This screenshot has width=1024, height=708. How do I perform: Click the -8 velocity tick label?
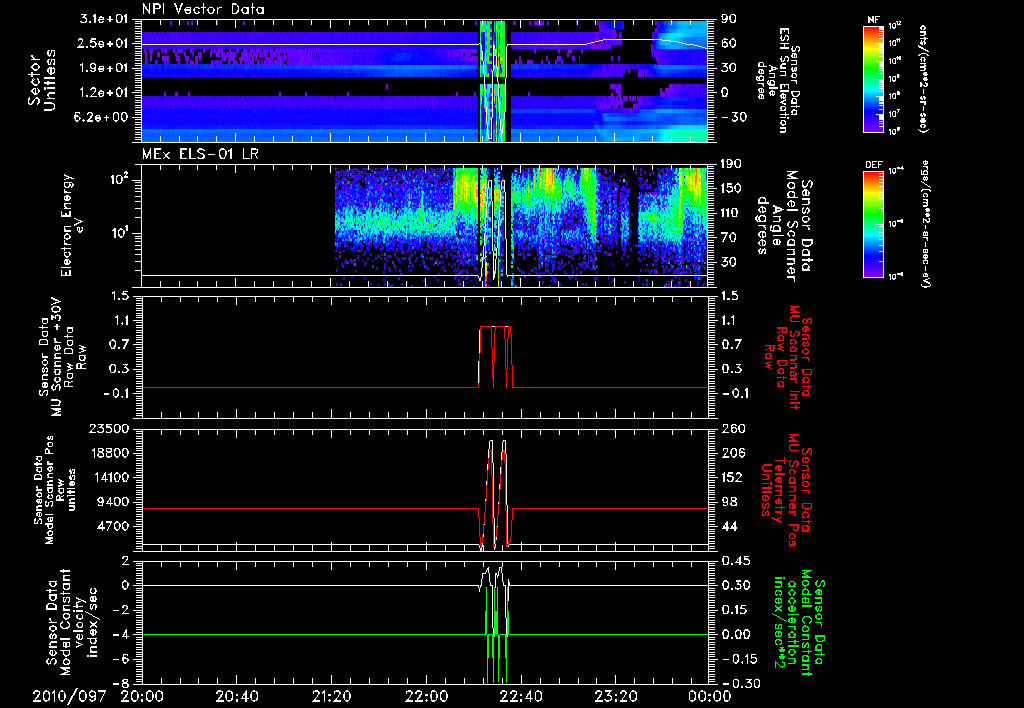[123, 683]
